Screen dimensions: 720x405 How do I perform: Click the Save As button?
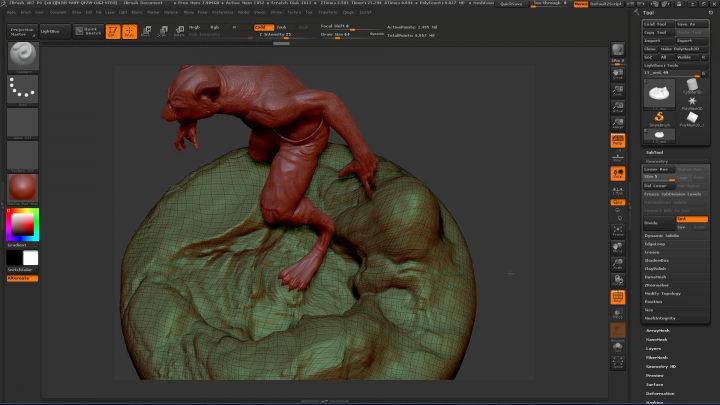692,24
